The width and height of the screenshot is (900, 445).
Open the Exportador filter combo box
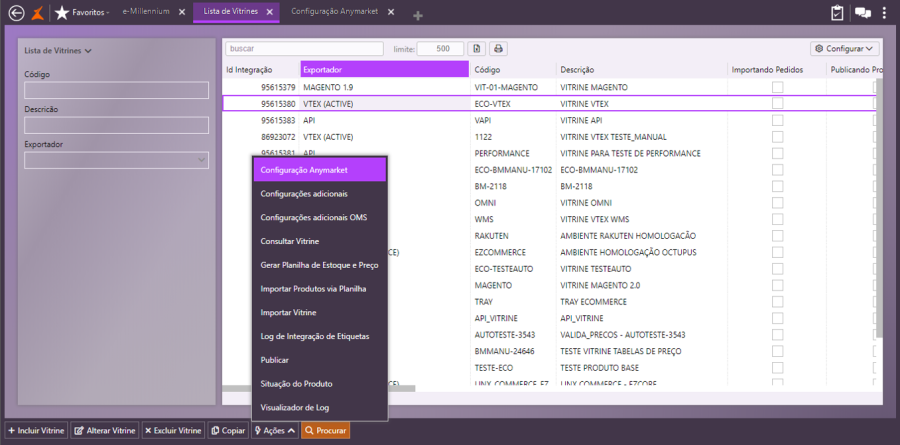pos(117,160)
